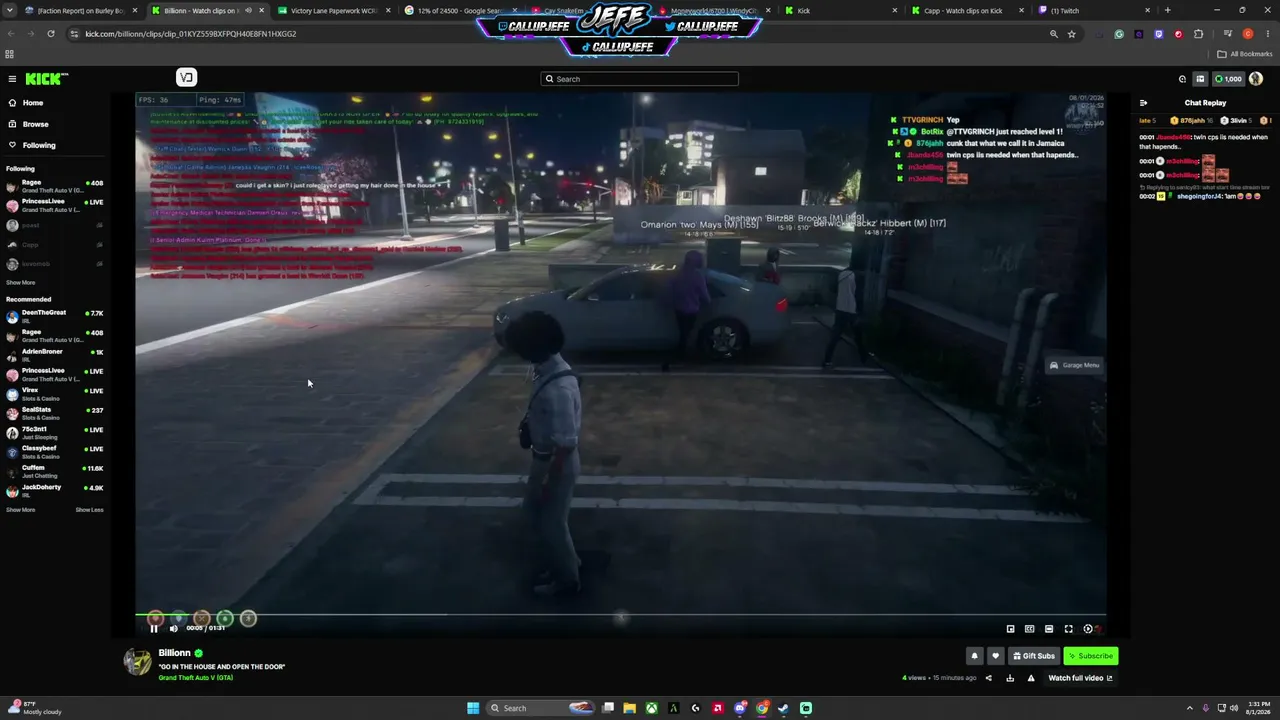
Task: Toggle theater mode on the player
Action: tap(1049, 629)
